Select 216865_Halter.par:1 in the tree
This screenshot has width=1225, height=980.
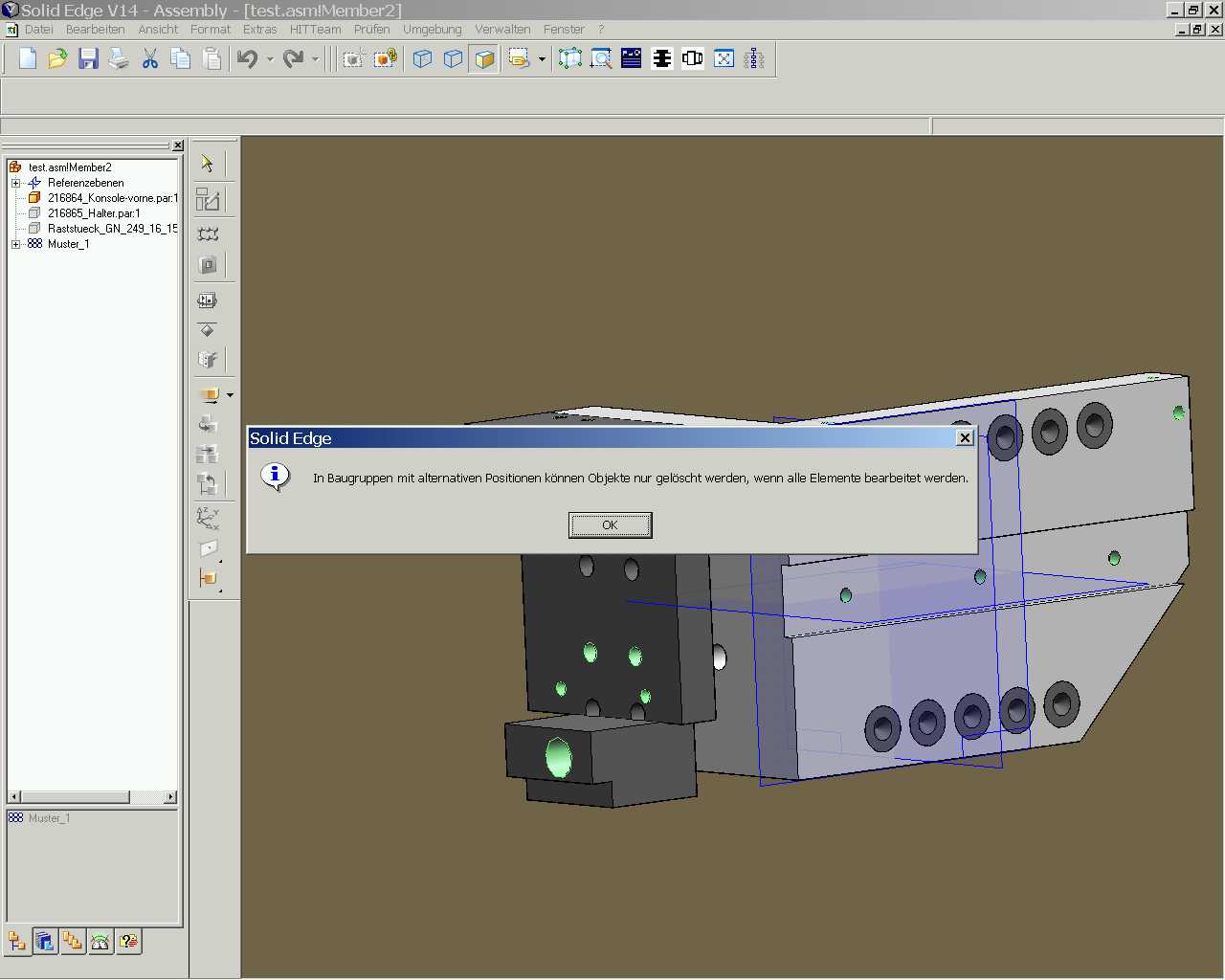tap(94, 213)
